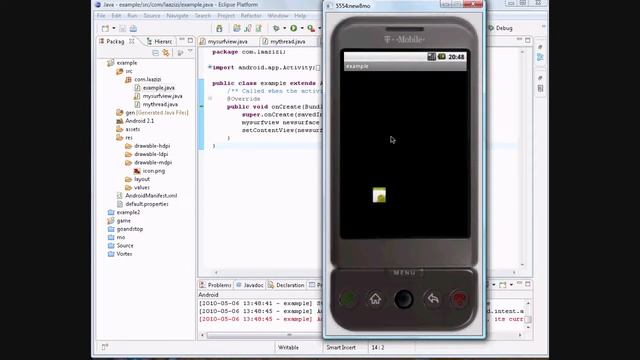640x360 pixels.
Task: Open the Navigate menu
Action: coord(177,16)
